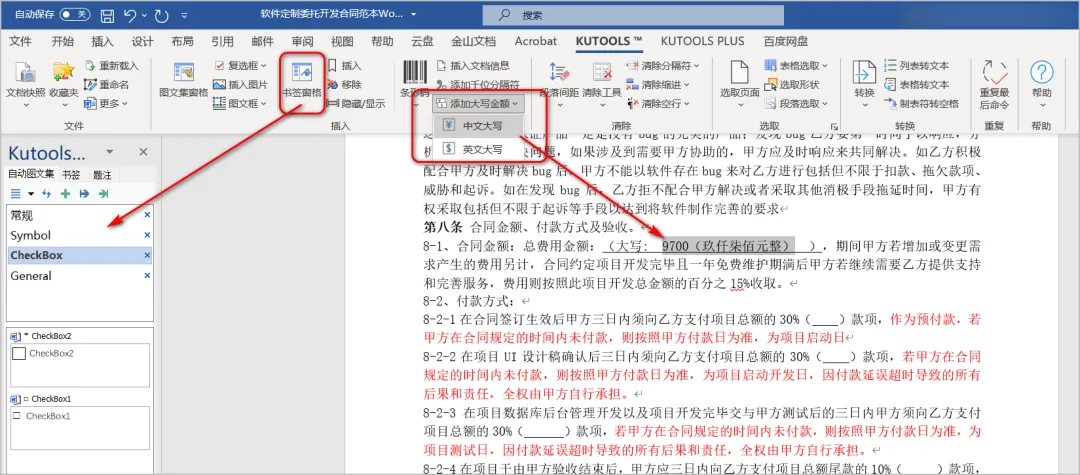Click the Redo circular arrow icon
1080x475 pixels.
click(x=163, y=14)
